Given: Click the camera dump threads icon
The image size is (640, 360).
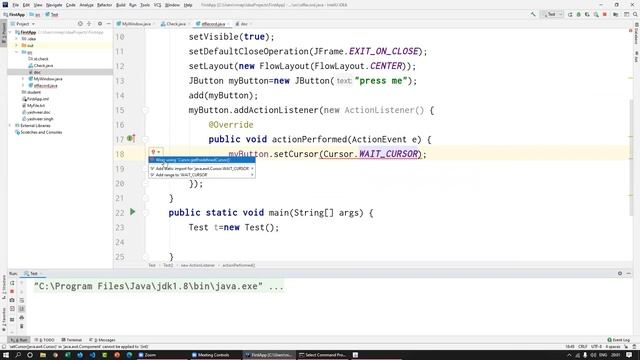Looking at the screenshot, I should tap(12, 300).
